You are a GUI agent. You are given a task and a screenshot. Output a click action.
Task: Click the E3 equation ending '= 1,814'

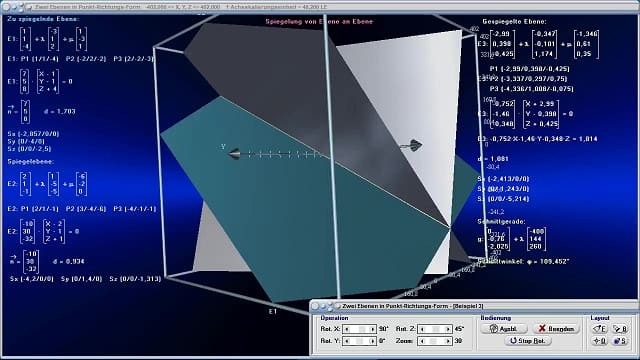coord(537,139)
